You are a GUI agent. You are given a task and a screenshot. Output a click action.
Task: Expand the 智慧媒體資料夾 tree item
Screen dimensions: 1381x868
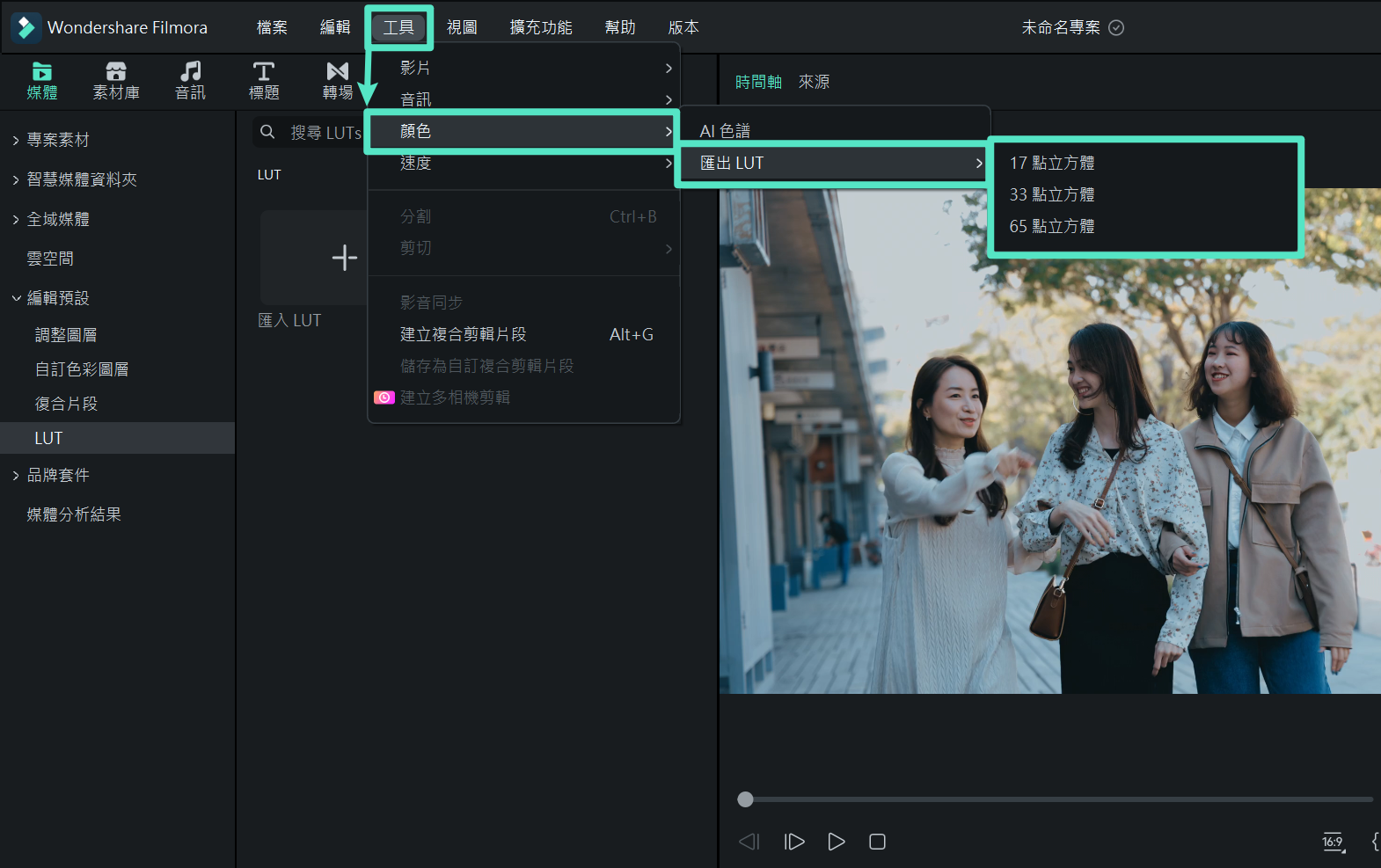click(16, 179)
